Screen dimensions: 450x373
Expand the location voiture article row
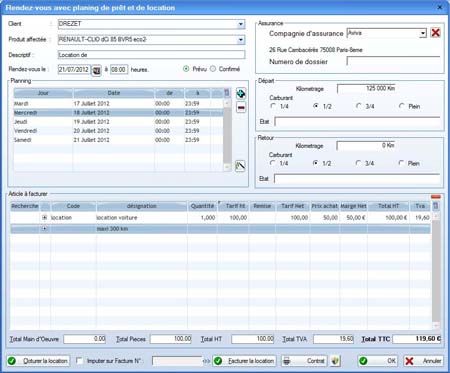(45, 217)
